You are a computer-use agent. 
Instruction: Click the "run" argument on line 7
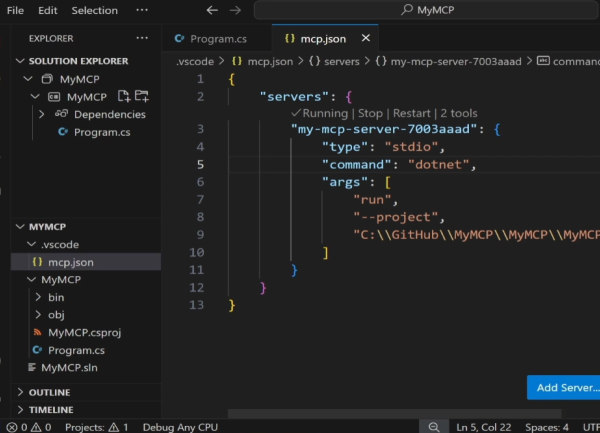(372, 200)
